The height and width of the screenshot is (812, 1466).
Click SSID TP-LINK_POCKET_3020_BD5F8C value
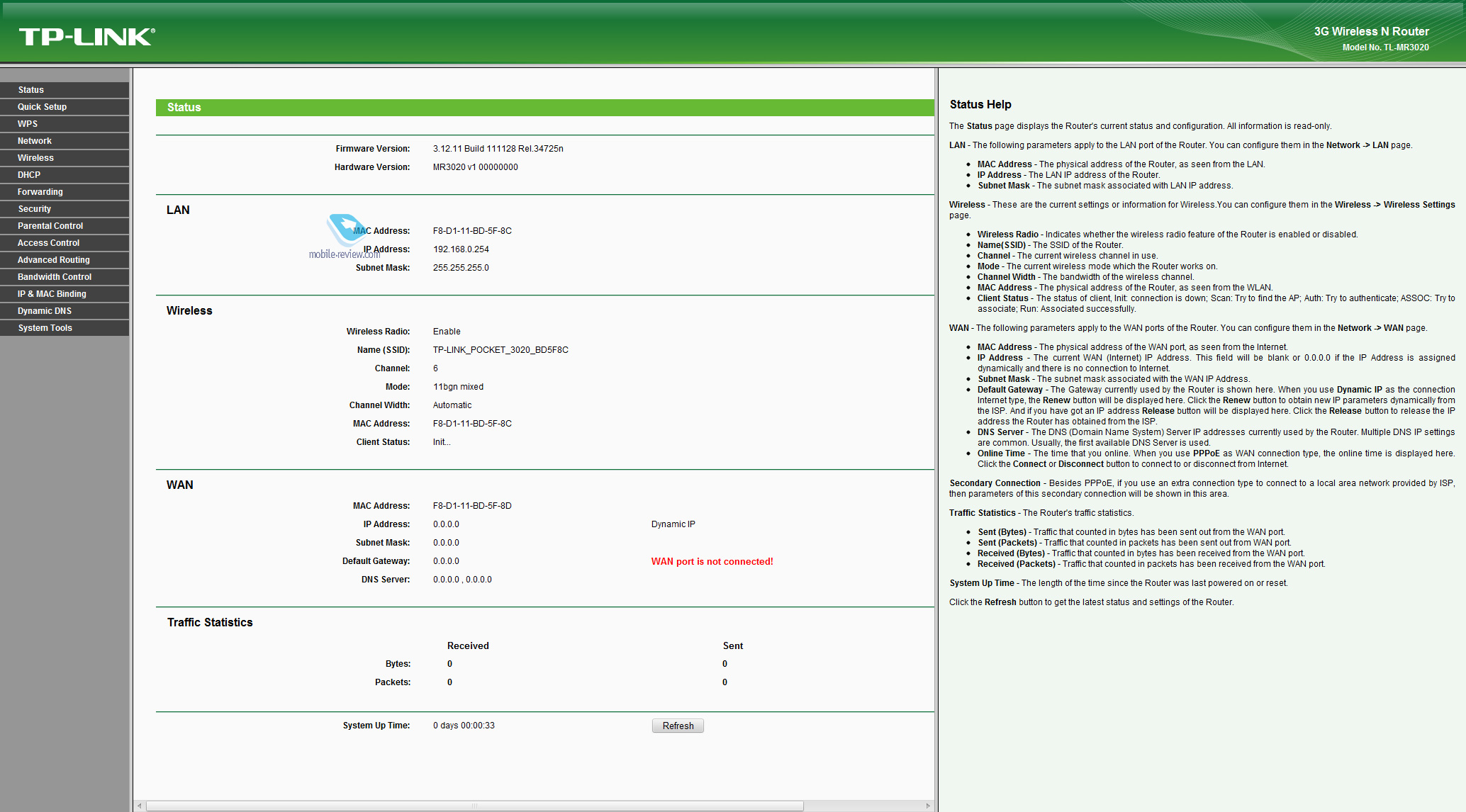(x=500, y=350)
